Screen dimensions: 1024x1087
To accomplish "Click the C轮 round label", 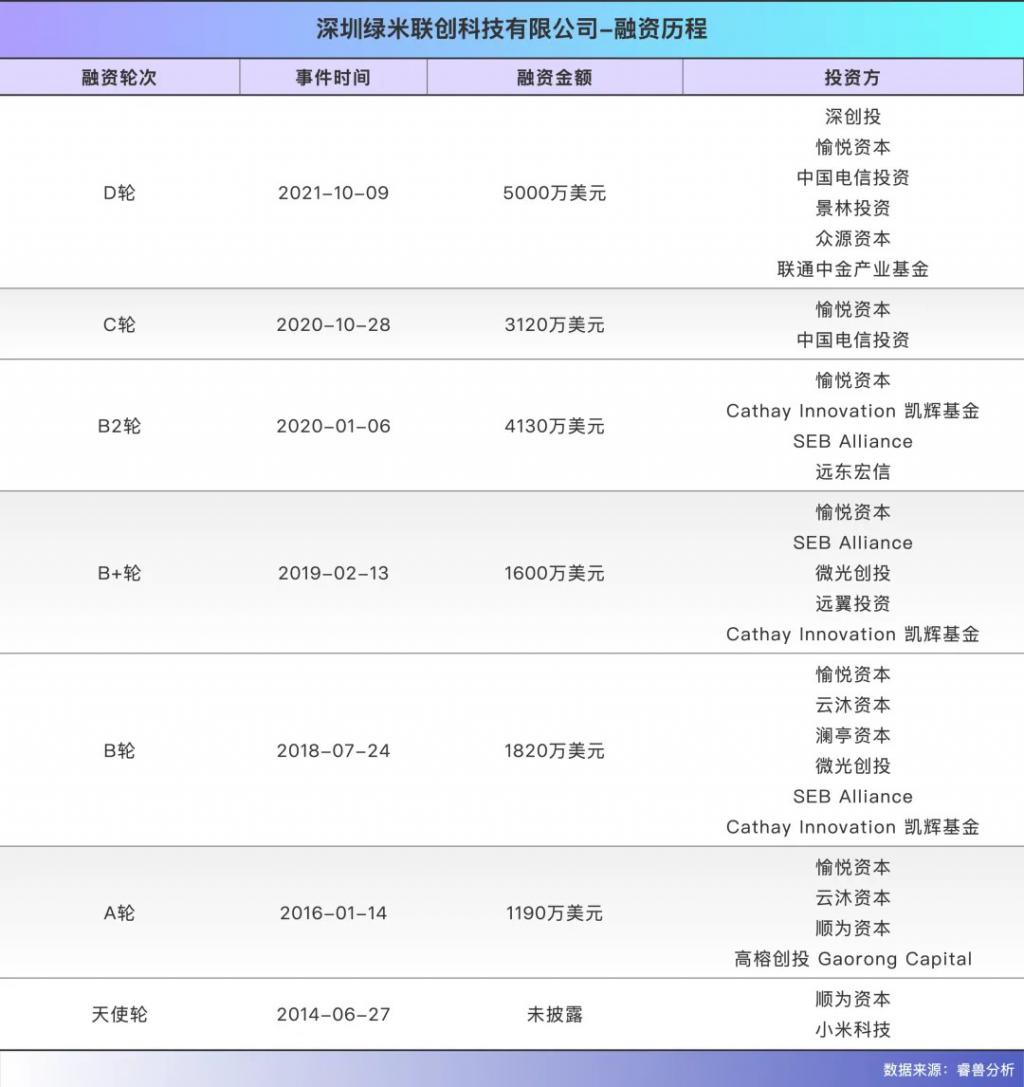I will click(119, 324).
